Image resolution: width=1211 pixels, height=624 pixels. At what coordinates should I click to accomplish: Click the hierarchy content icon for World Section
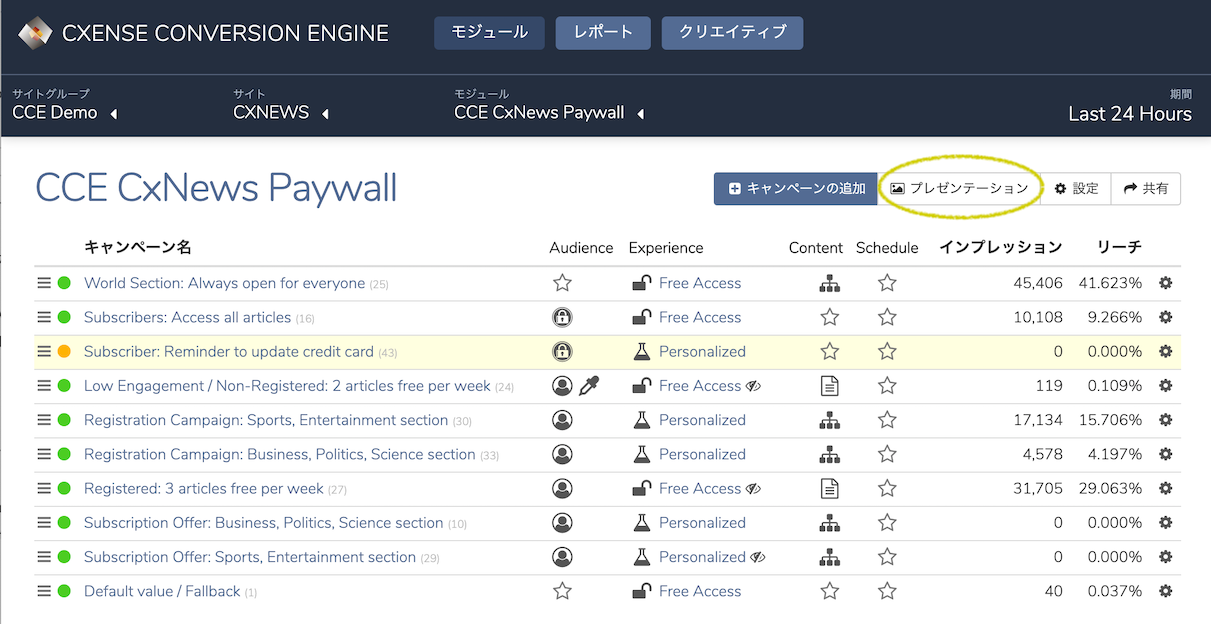[x=829, y=283]
